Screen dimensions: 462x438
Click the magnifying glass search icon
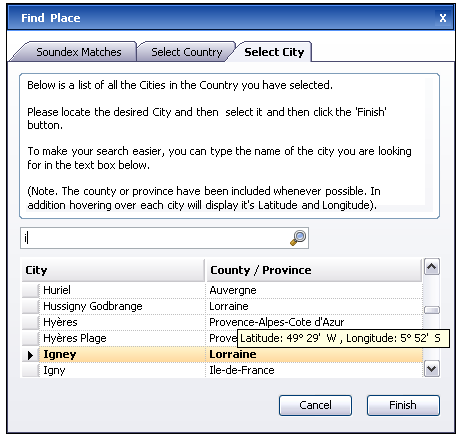click(x=298, y=238)
